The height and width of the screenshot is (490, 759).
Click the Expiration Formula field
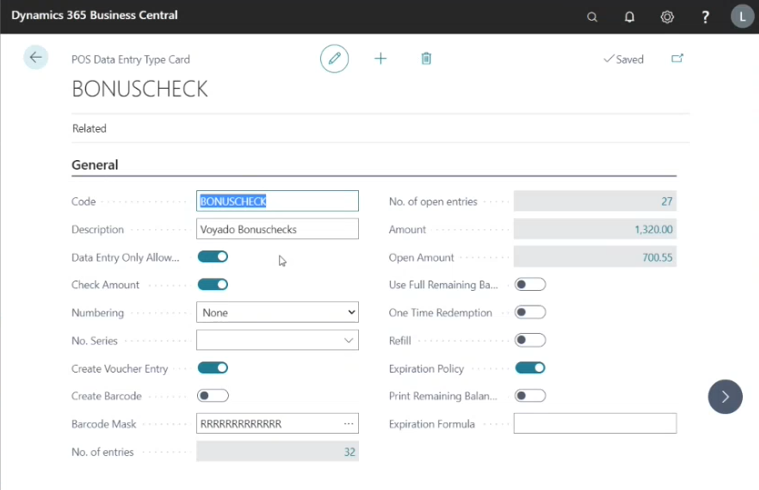(595, 424)
